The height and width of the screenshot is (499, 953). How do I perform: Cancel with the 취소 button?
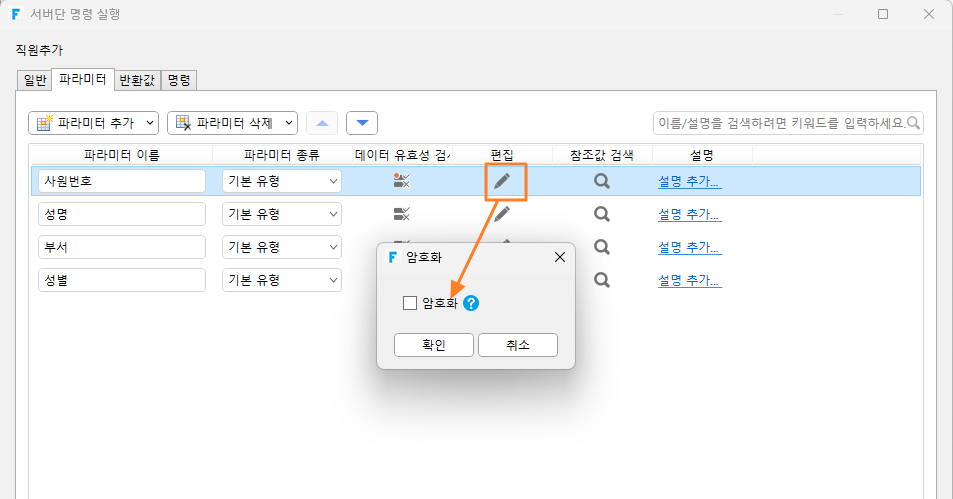tap(518, 345)
